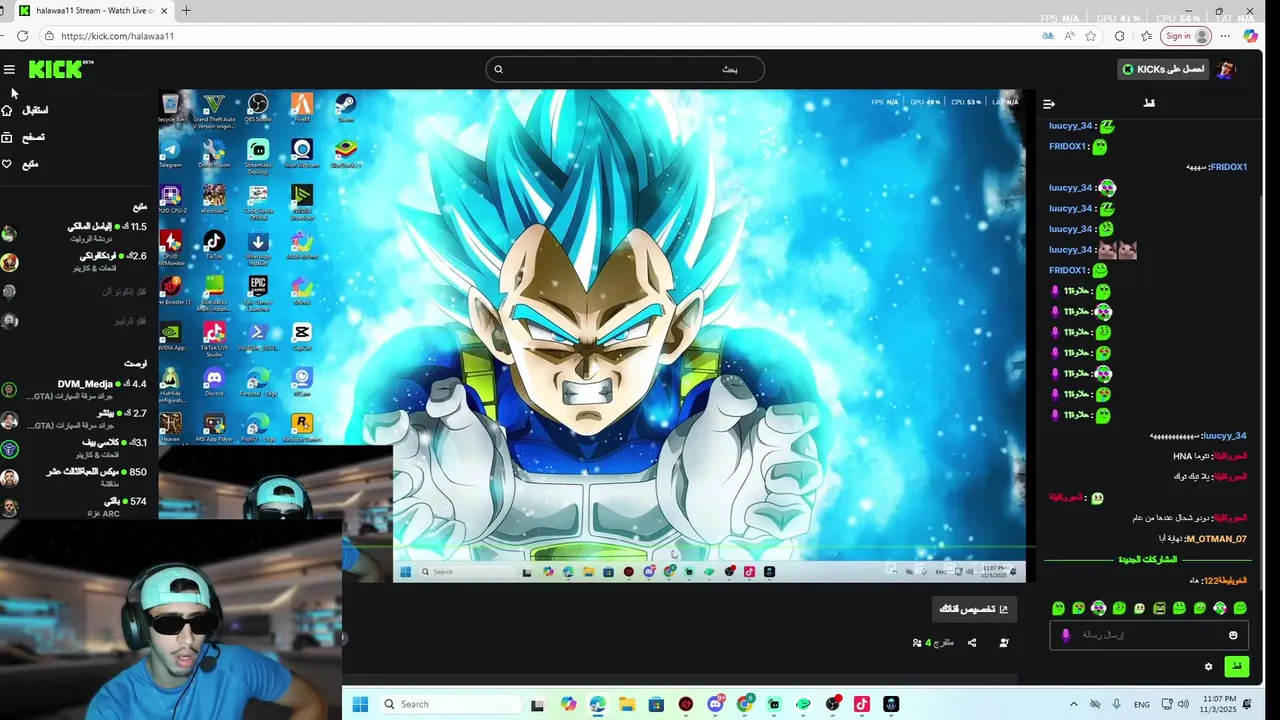This screenshot has width=1280, height=720.
Task: Insert the rightmost quick emote above chat input
Action: 1240,608
